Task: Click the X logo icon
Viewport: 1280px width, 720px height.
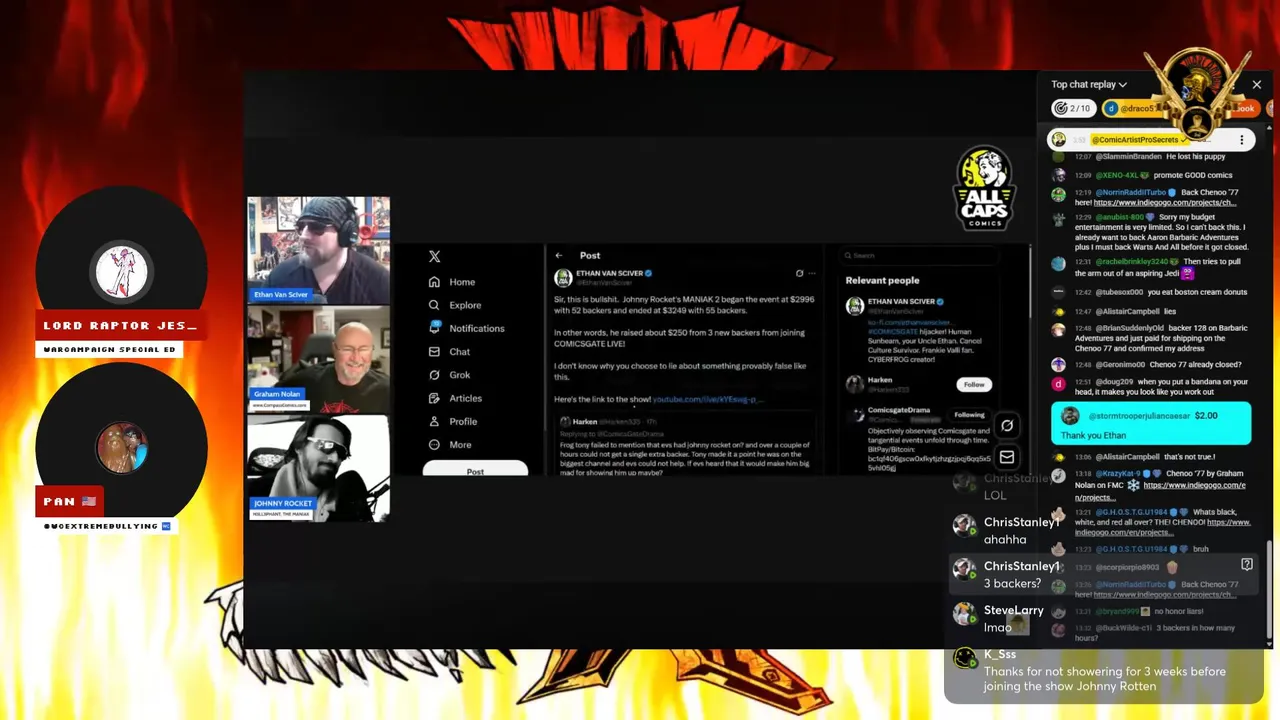Action: 434,257
